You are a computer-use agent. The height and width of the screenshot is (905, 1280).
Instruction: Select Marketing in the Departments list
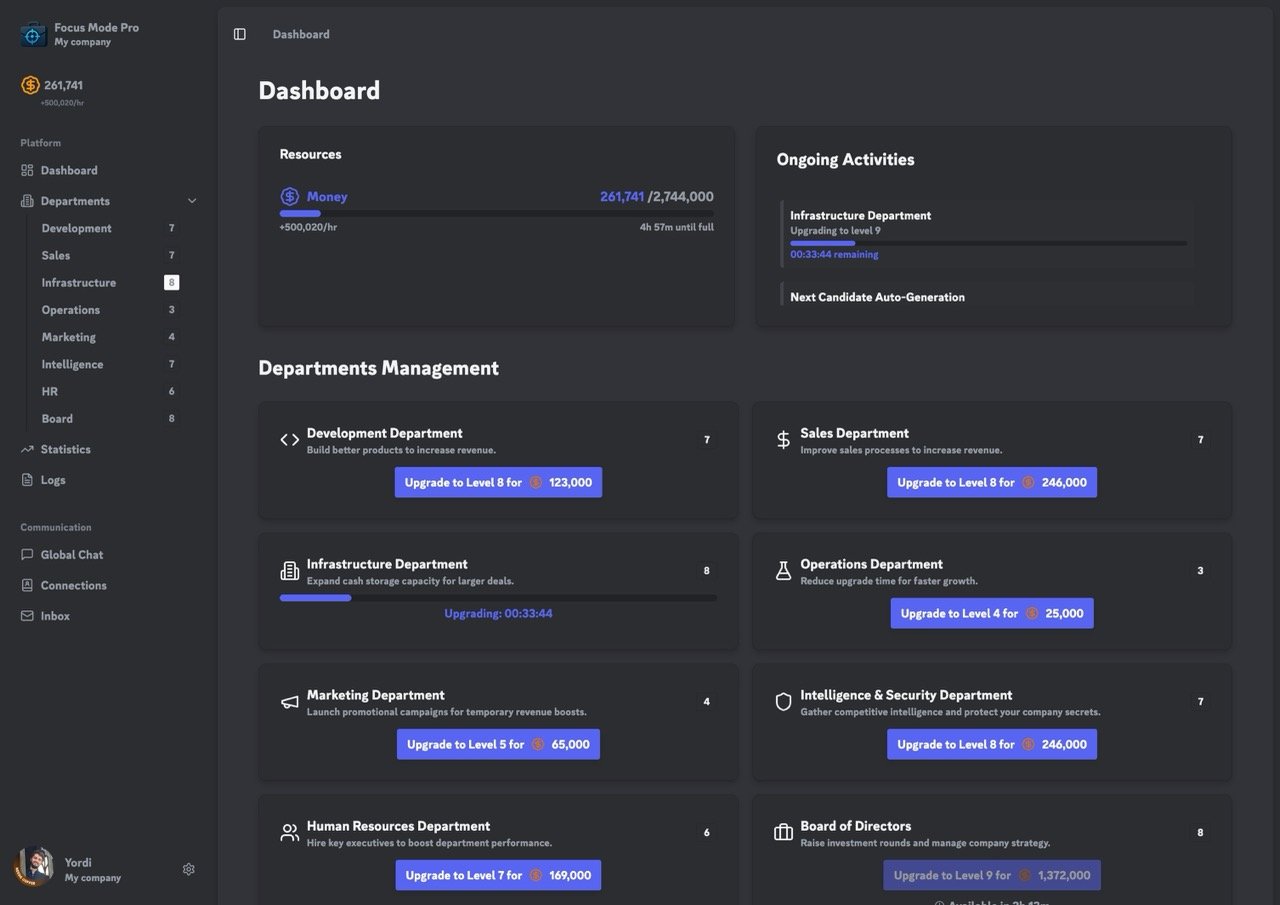click(x=68, y=337)
